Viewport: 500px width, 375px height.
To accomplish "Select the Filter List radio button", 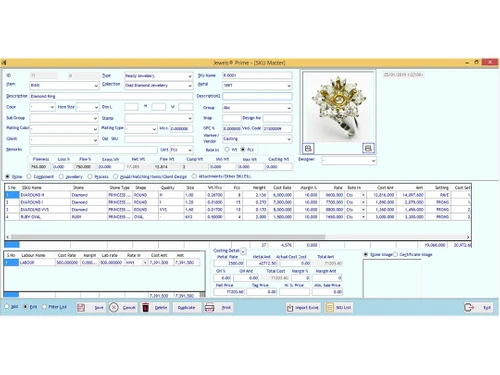I will click(44, 306).
